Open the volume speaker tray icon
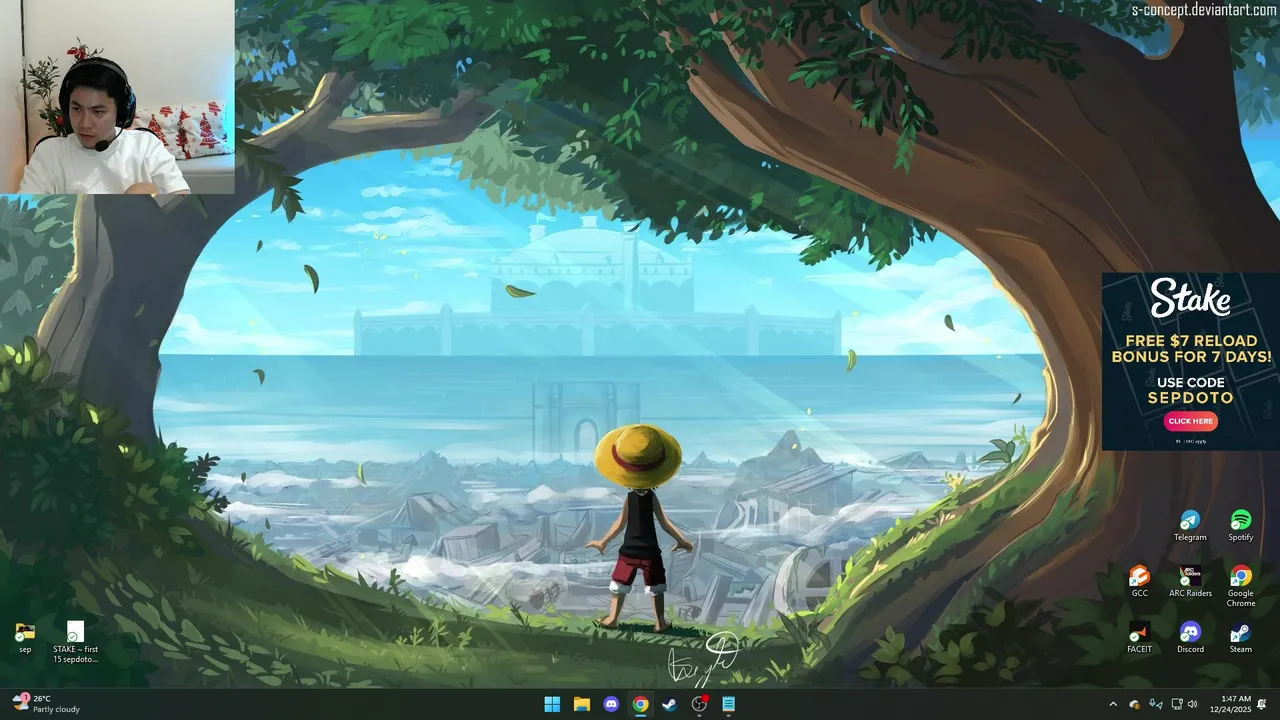1280x720 pixels. pyautogui.click(x=1192, y=704)
